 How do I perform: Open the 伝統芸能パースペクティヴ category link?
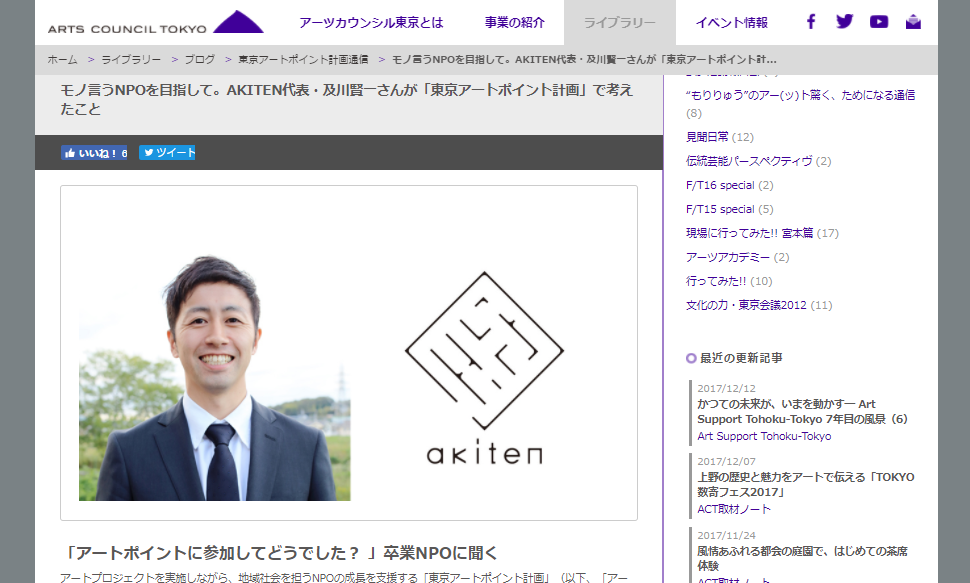tap(749, 161)
